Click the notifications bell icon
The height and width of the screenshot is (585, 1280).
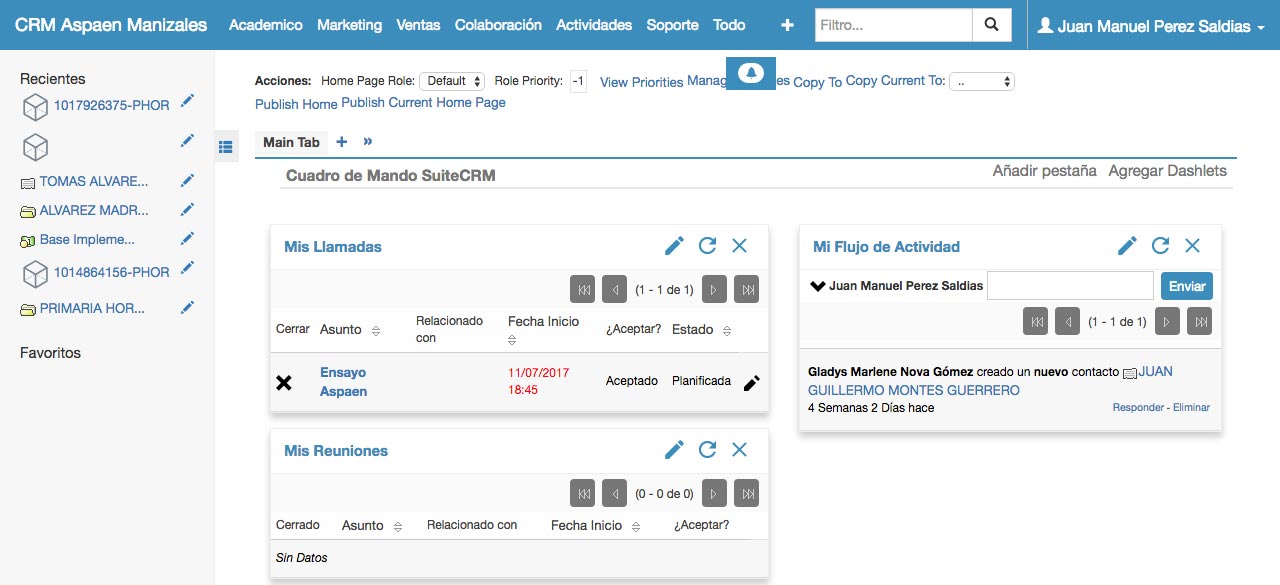pyautogui.click(x=750, y=73)
